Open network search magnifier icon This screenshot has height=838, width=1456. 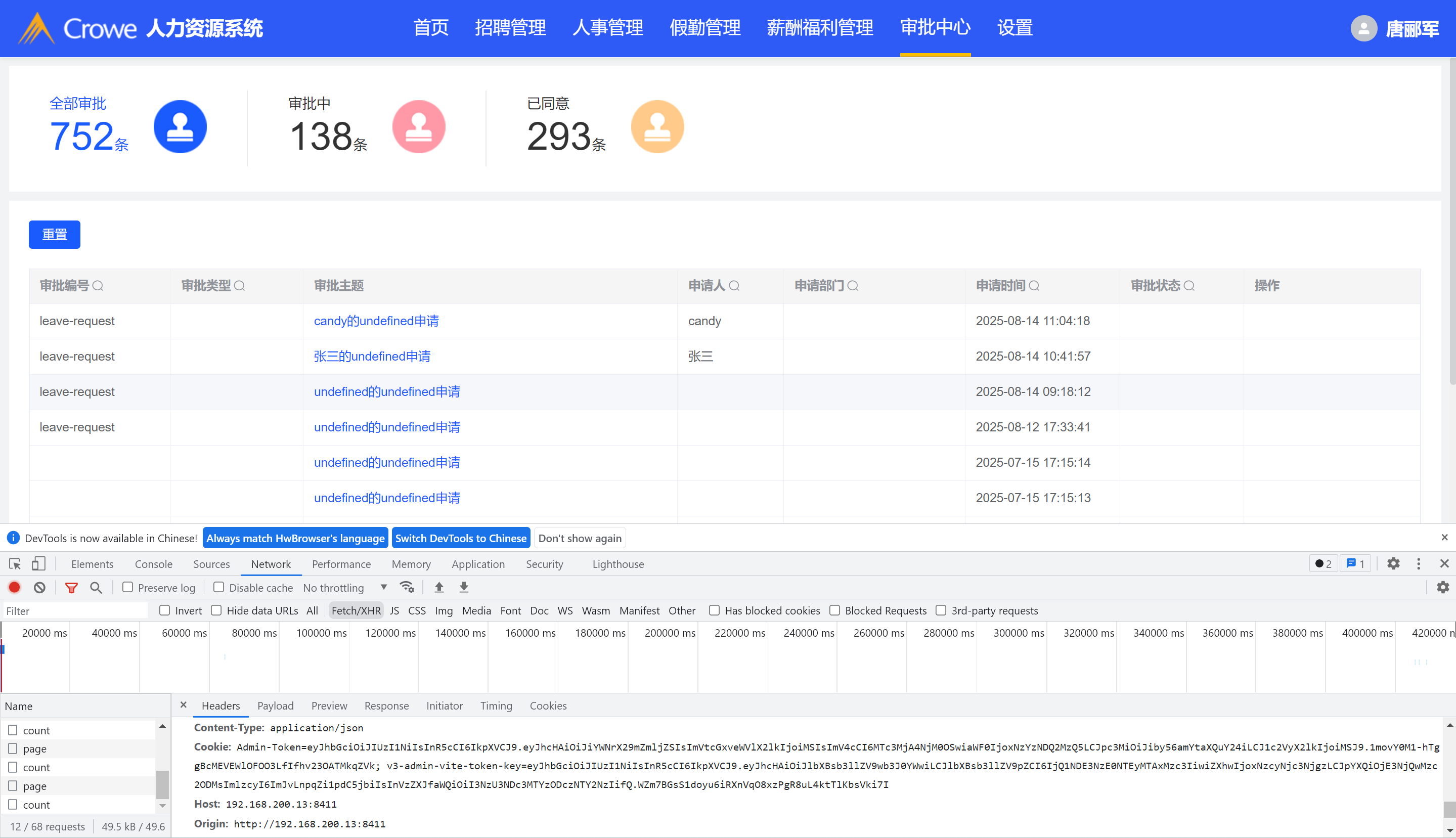tap(96, 587)
